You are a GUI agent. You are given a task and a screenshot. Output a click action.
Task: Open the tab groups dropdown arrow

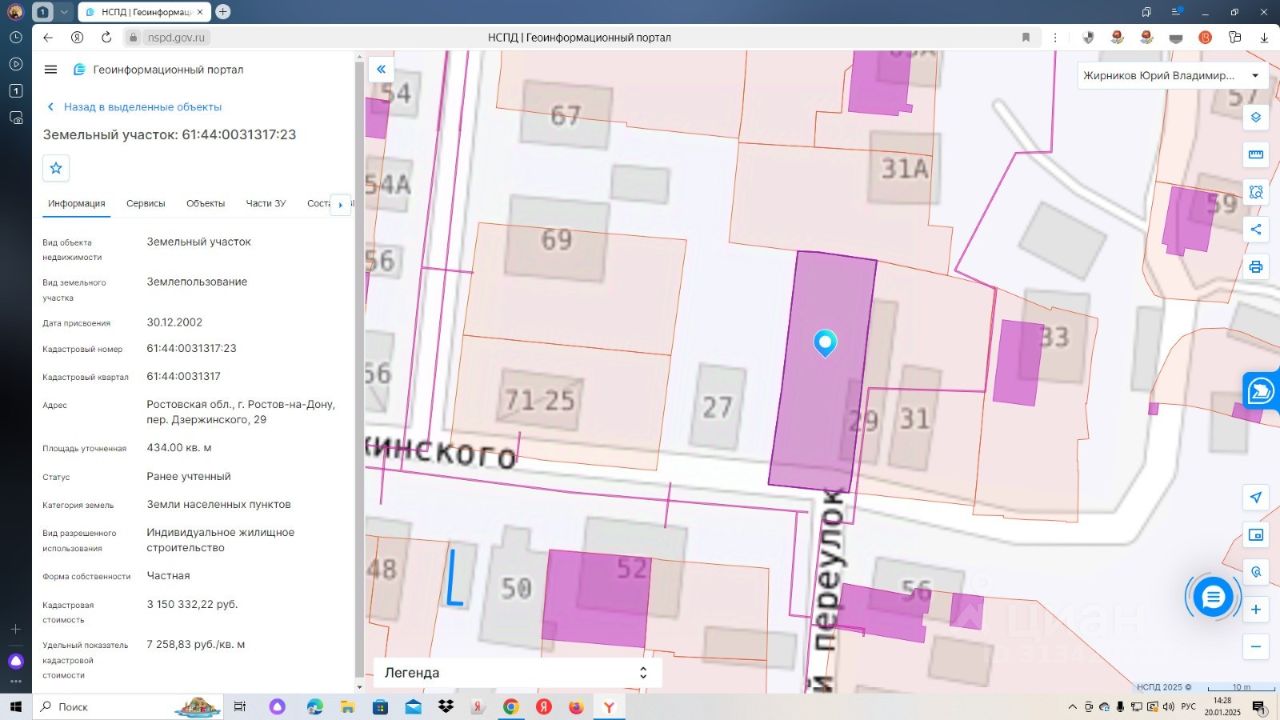pyautogui.click(x=64, y=12)
